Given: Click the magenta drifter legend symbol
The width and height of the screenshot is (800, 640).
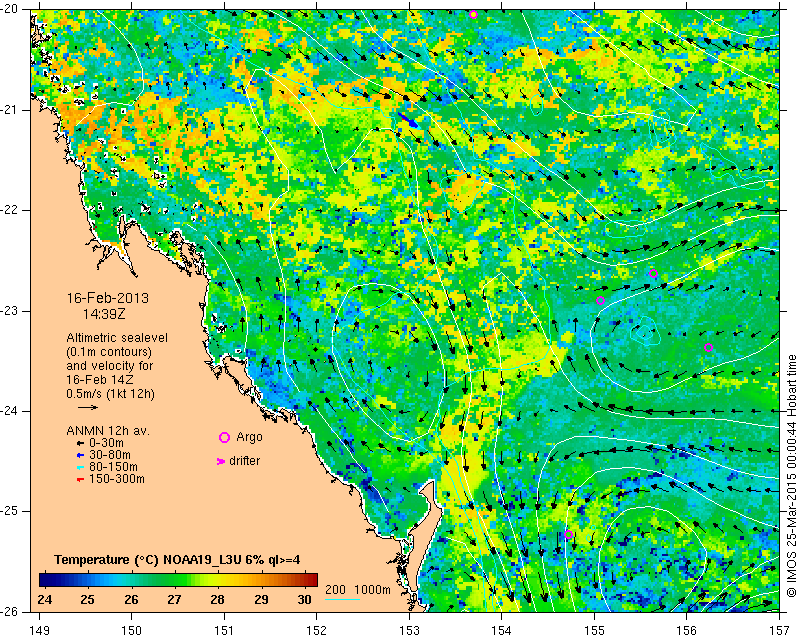Looking at the screenshot, I should (x=221, y=461).
